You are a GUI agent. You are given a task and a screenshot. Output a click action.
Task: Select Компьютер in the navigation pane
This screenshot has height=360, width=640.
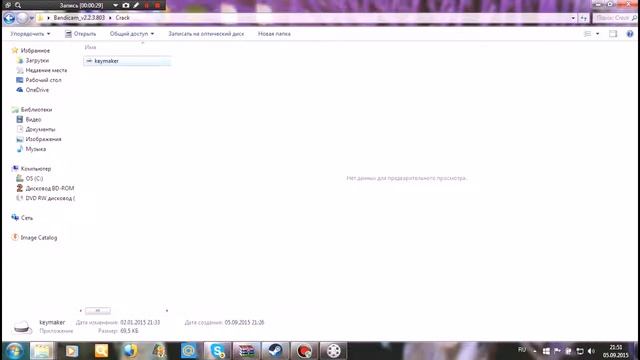coord(36,169)
